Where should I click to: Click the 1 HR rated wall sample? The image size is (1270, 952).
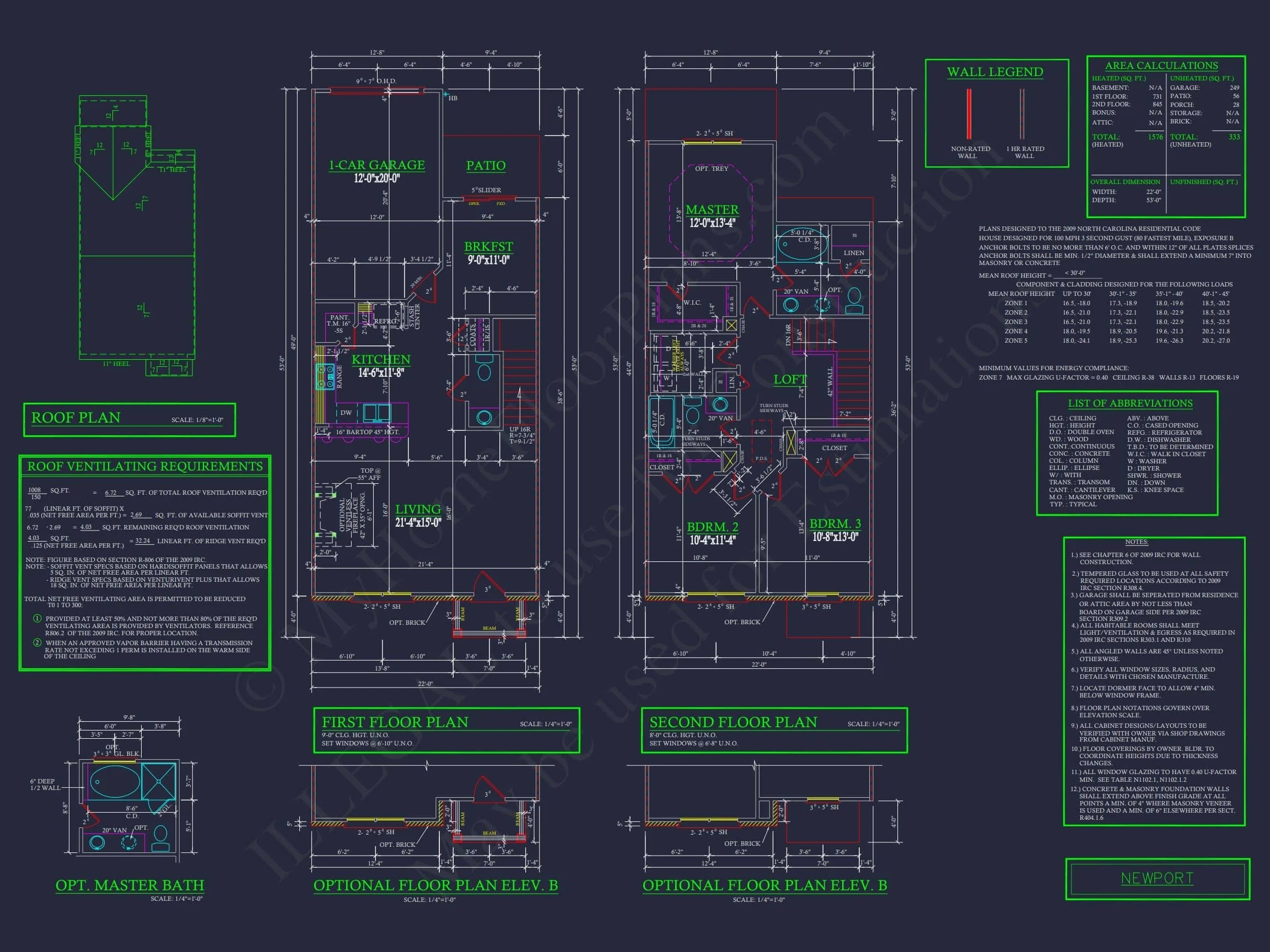1022,113
